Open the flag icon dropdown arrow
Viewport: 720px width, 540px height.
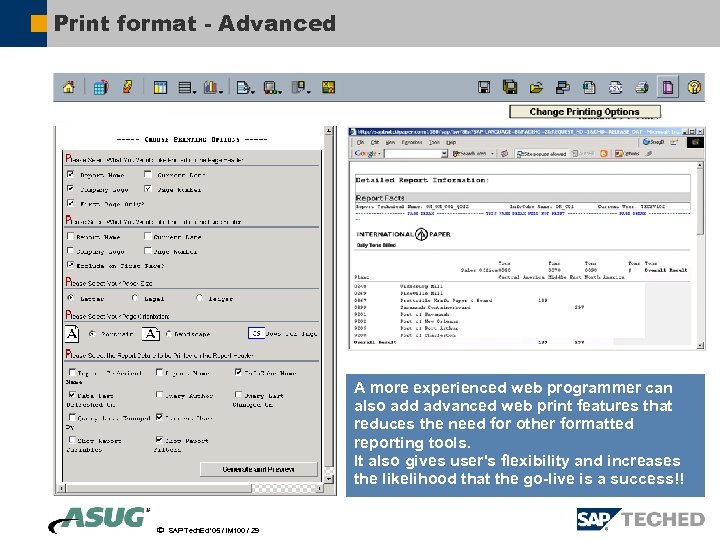309,92
